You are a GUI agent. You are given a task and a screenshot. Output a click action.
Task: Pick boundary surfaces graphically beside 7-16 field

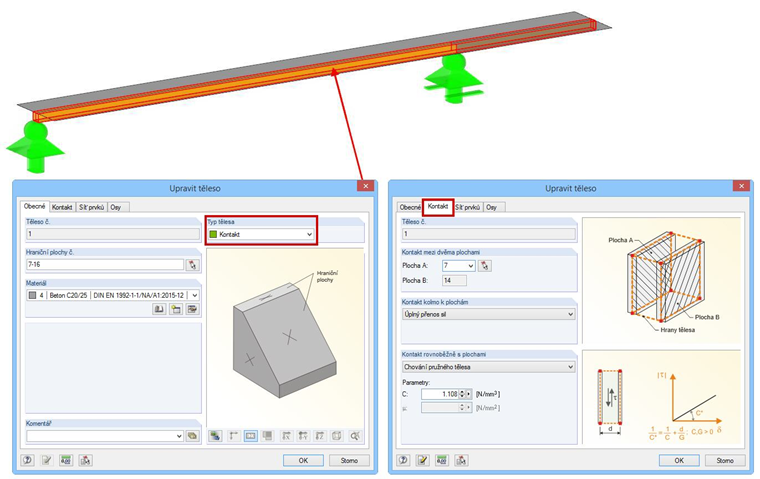coord(192,265)
